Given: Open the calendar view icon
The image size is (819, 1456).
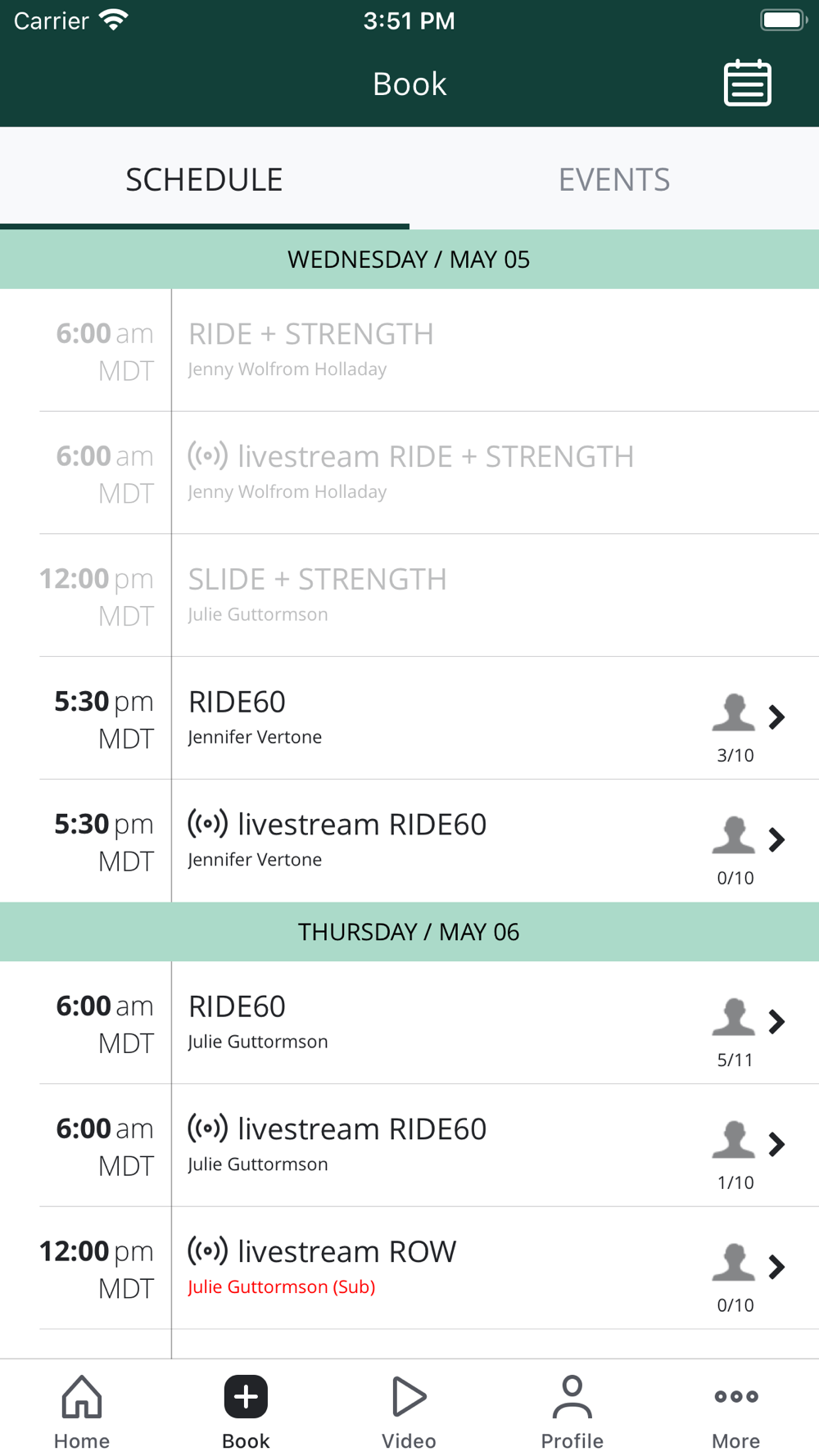Looking at the screenshot, I should pos(747,83).
